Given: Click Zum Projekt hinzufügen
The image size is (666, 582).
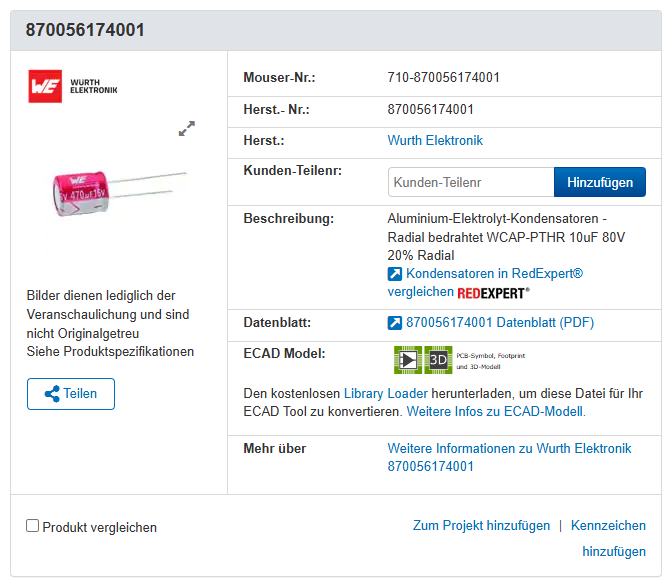Looking at the screenshot, I should [481, 525].
